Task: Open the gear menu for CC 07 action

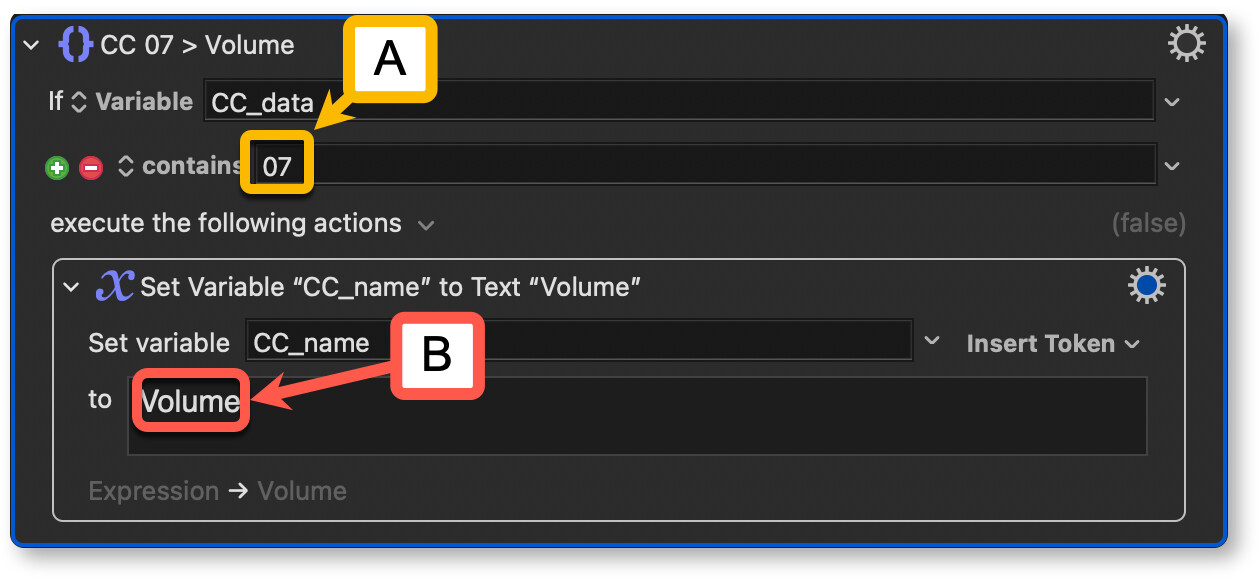Action: [1186, 44]
